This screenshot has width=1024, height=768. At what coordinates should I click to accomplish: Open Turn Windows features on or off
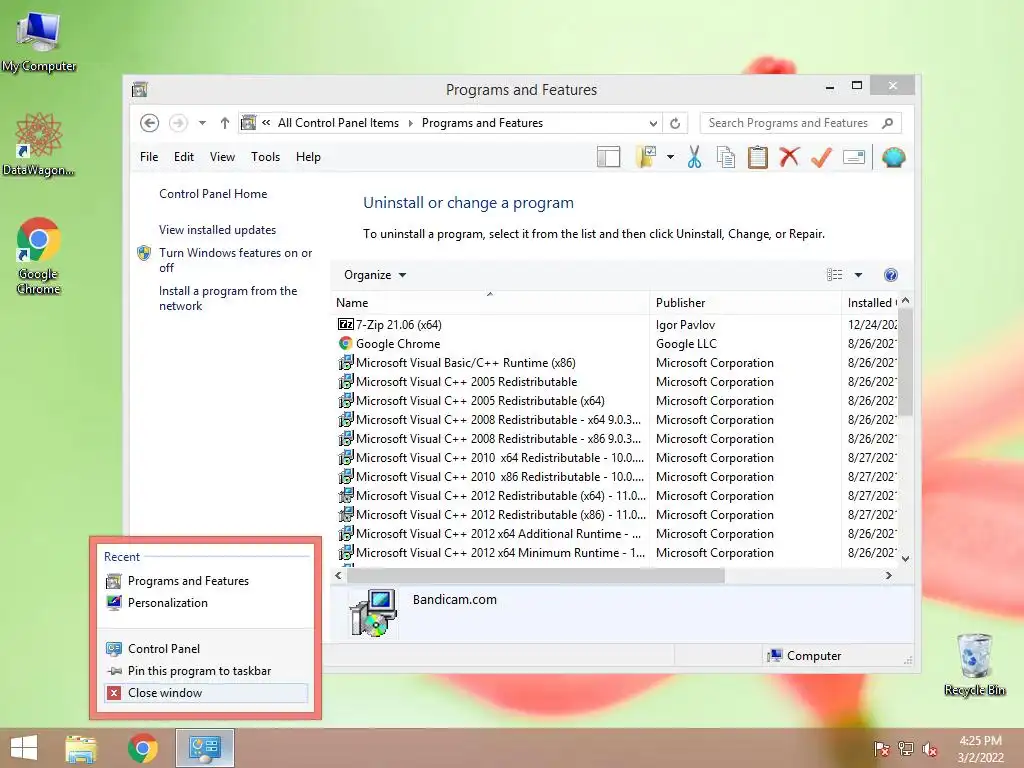(x=235, y=260)
